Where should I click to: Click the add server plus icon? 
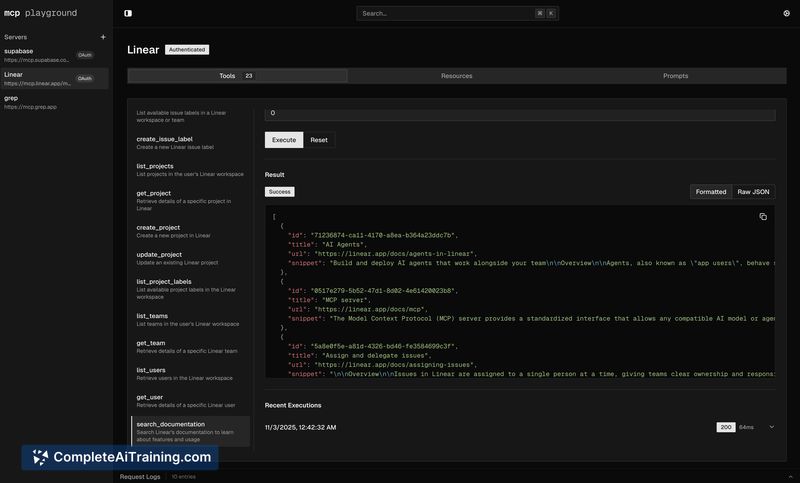103,37
